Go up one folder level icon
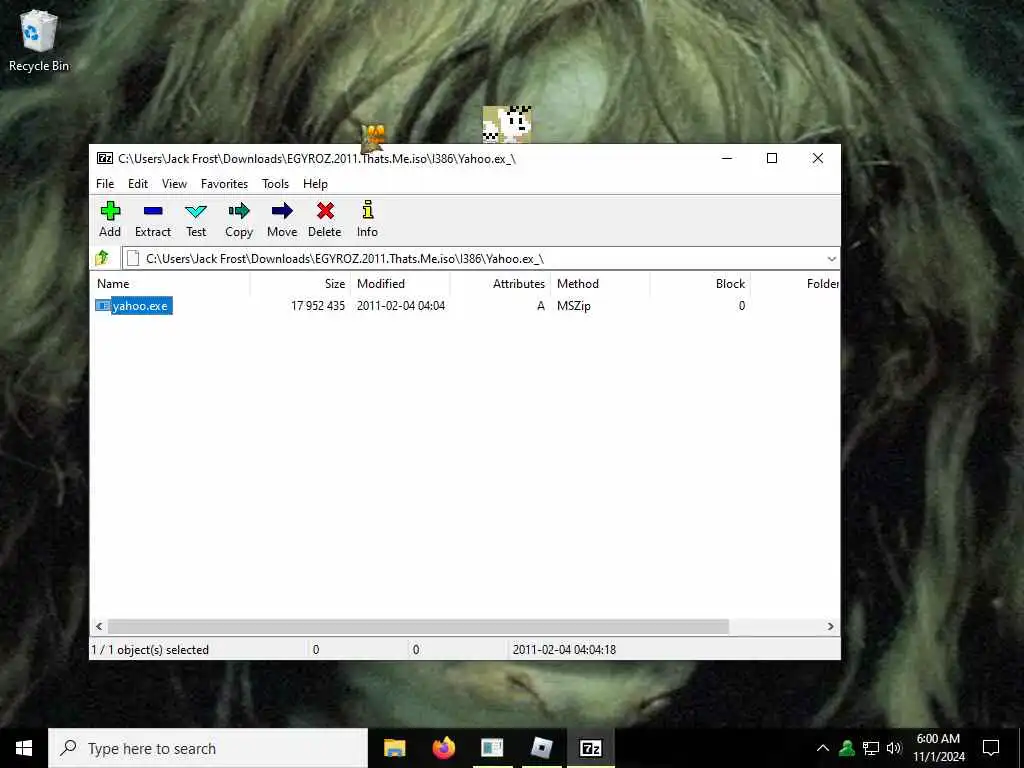The width and height of the screenshot is (1024, 768). 103,258
